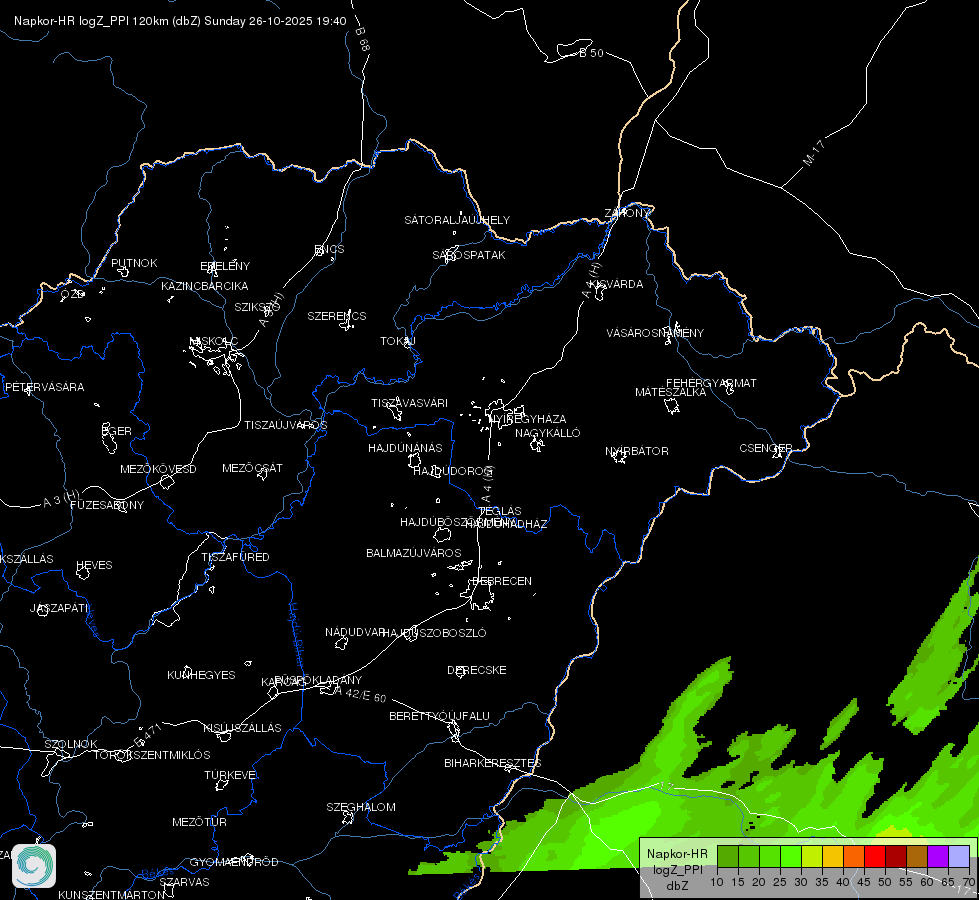Click the PUTNOK town label

[134, 263]
